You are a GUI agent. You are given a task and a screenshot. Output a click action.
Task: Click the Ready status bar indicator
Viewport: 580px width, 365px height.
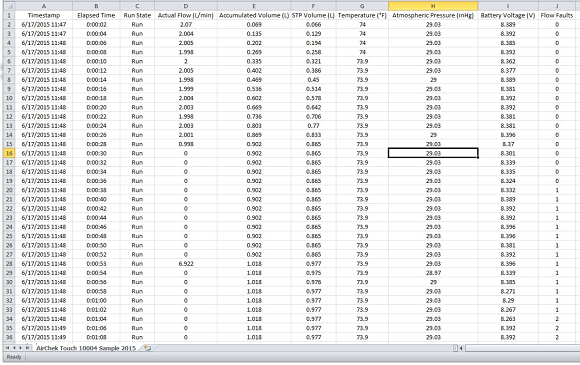14,357
